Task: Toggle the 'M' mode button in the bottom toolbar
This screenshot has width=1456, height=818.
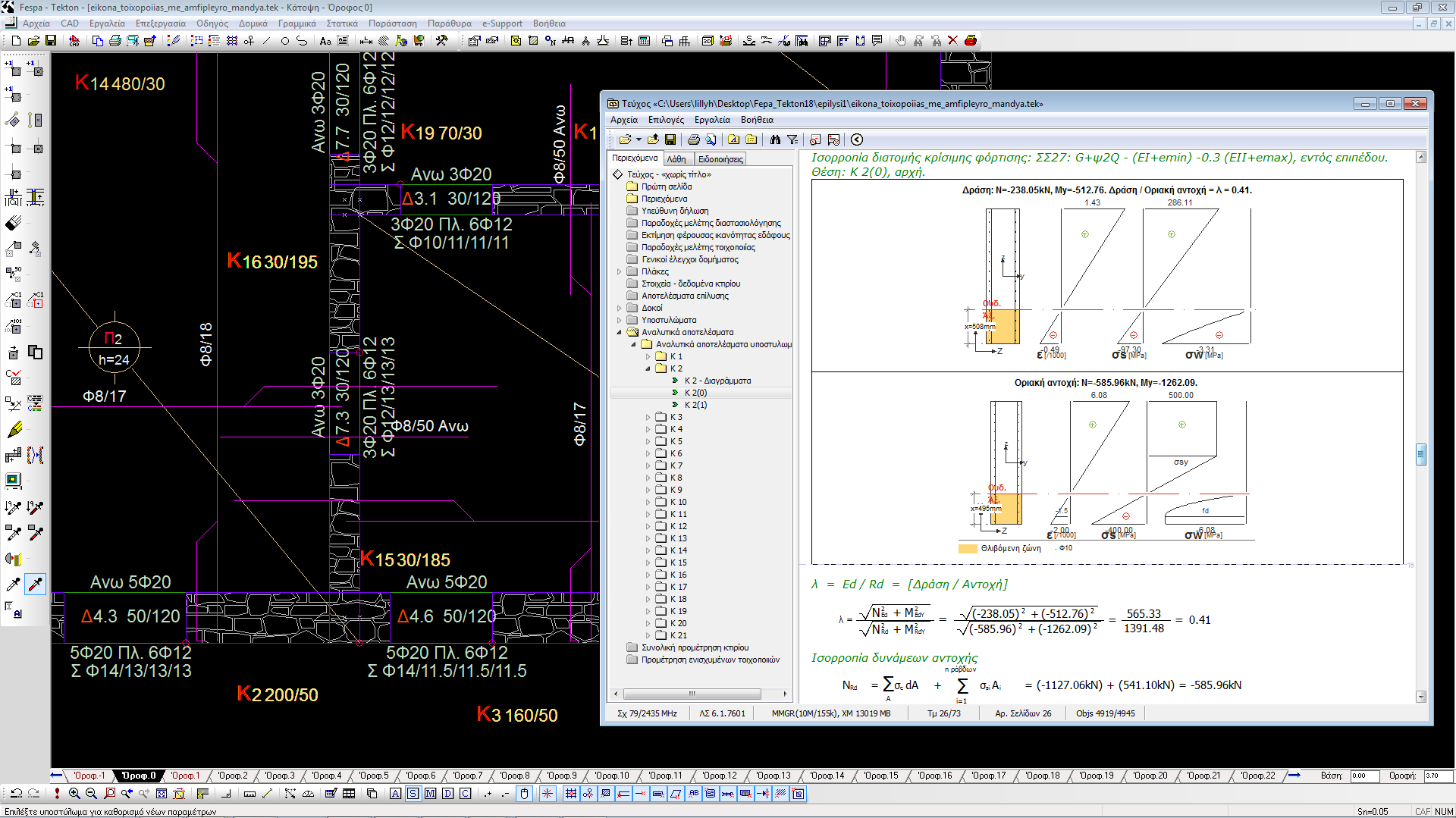Action: pos(430,794)
